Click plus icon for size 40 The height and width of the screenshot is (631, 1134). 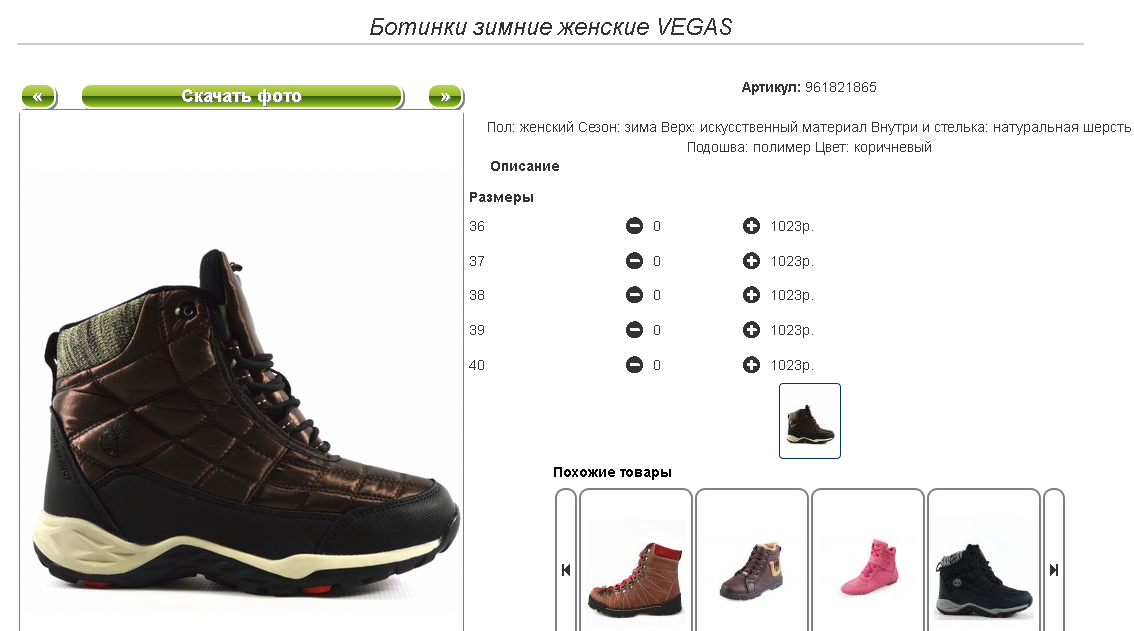tap(751, 365)
